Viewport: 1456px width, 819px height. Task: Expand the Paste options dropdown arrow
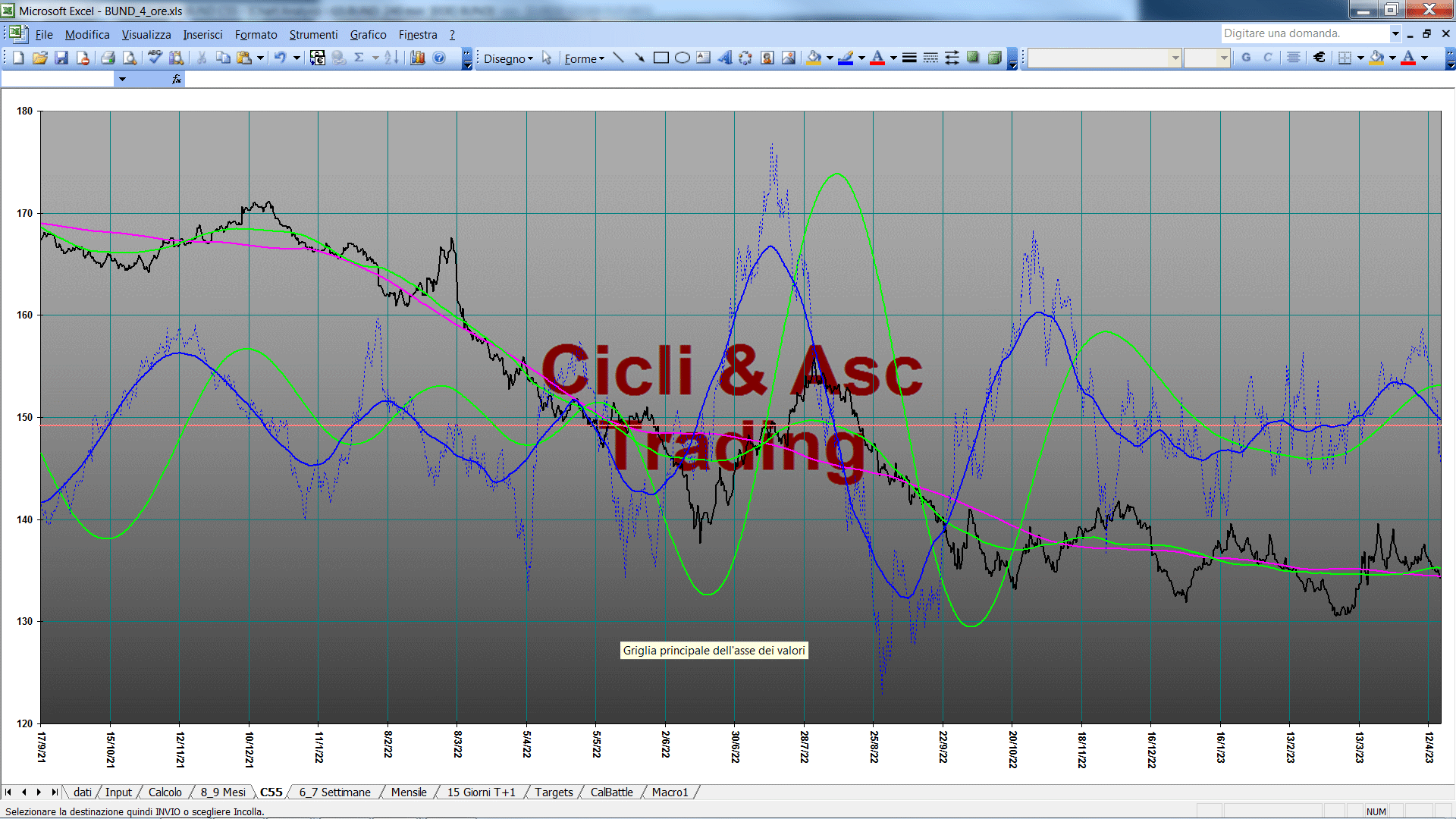pyautogui.click(x=260, y=58)
